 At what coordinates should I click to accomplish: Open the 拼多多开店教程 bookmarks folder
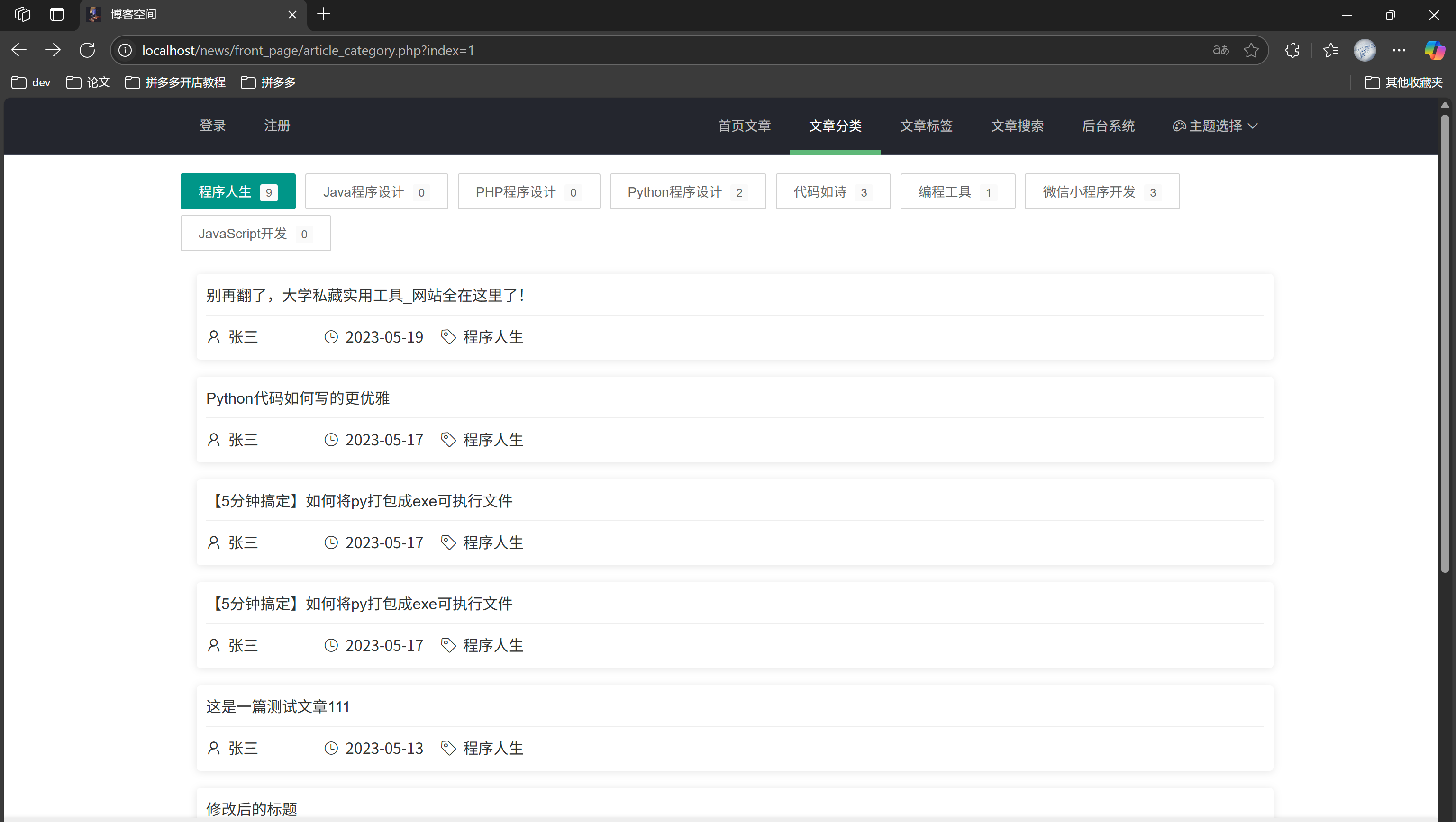click(175, 82)
